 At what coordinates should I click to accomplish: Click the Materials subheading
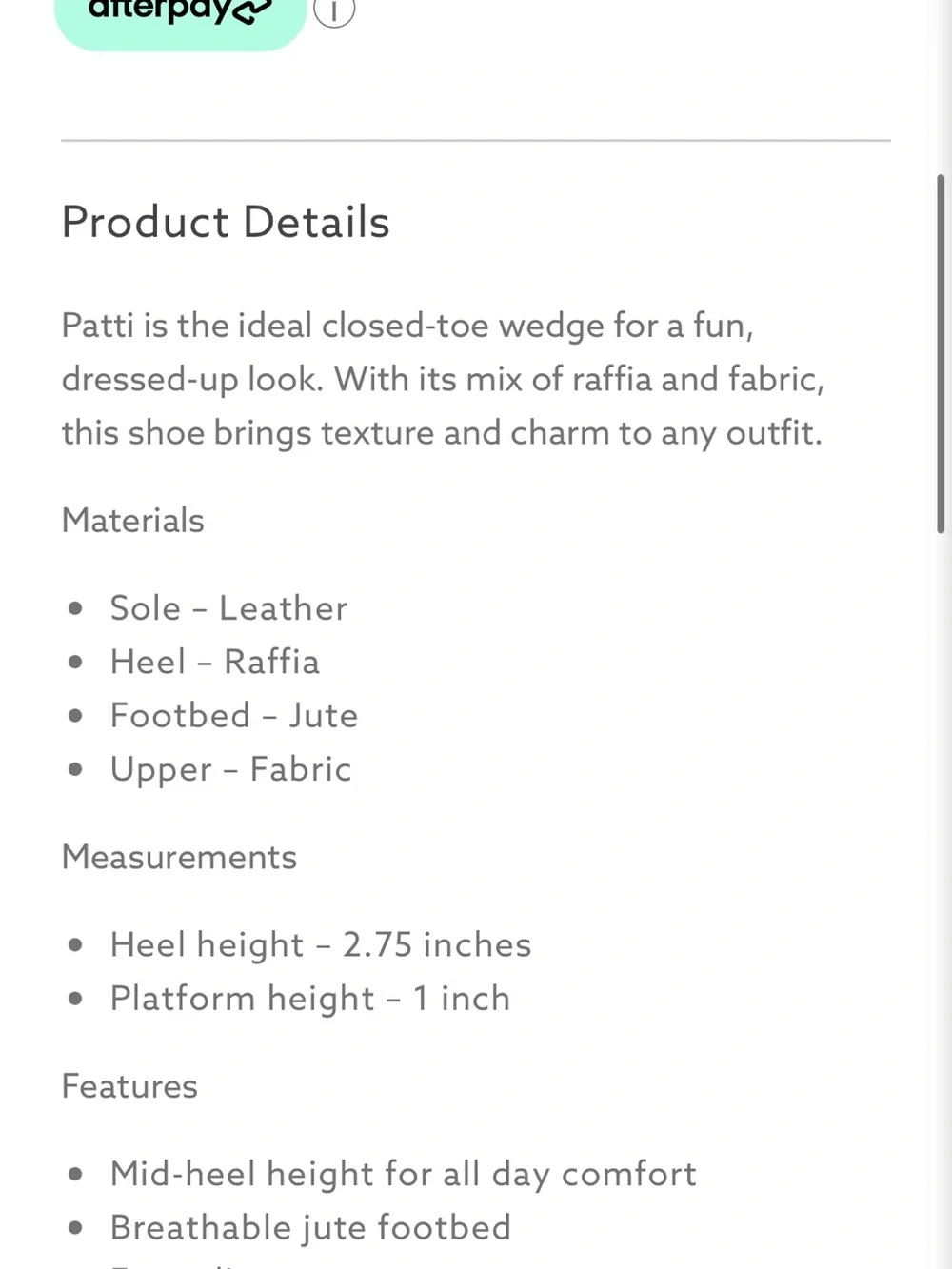coord(133,521)
